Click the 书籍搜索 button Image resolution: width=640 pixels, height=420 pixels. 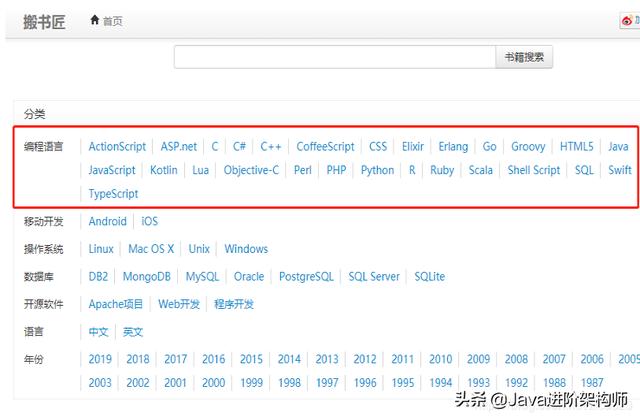(524, 57)
